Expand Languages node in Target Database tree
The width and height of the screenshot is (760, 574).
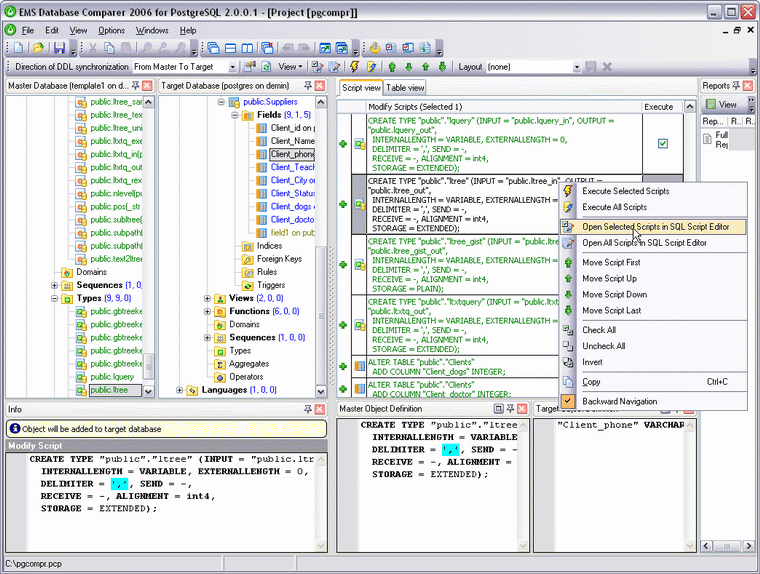tap(179, 390)
